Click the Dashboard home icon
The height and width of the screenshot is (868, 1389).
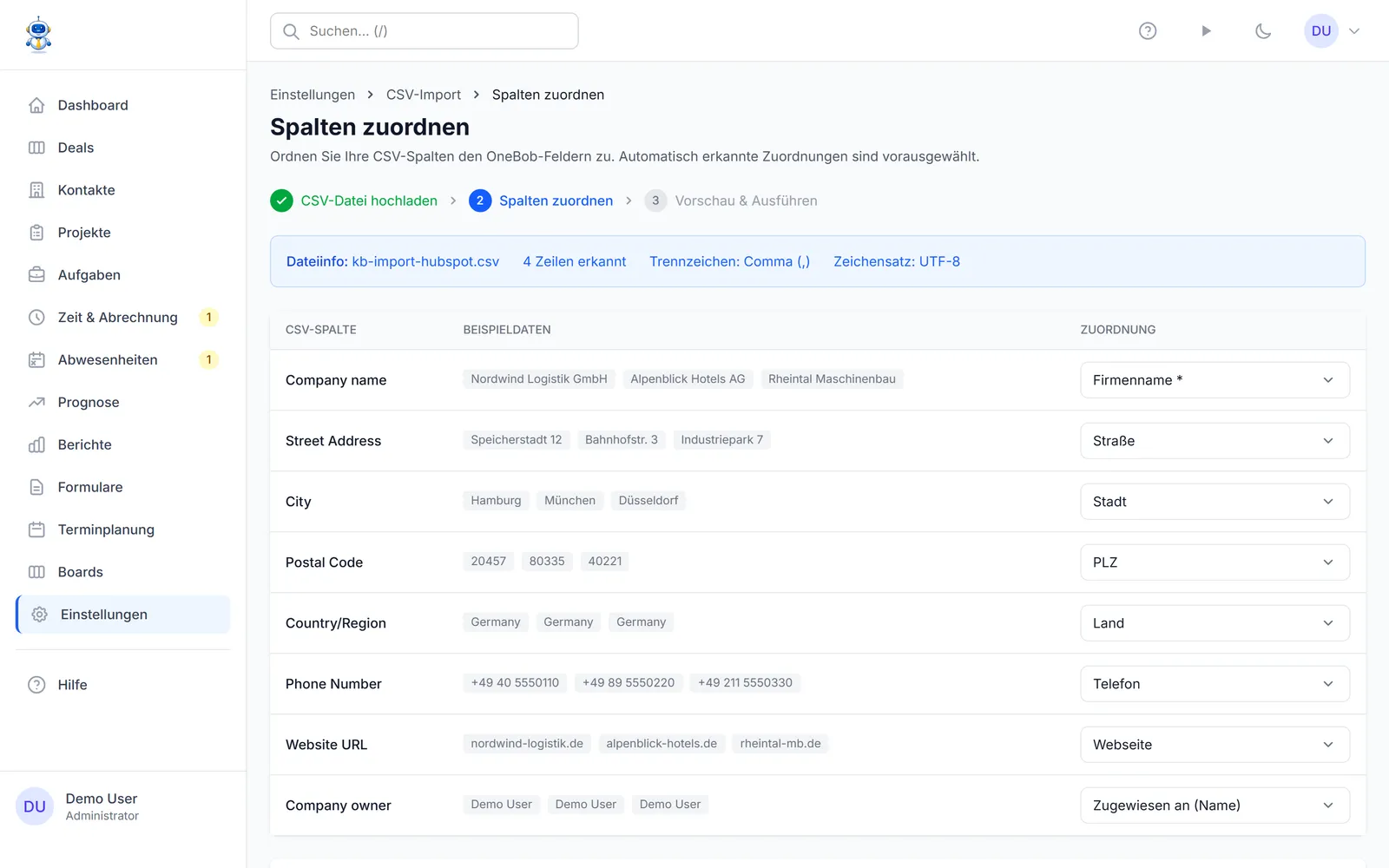click(x=36, y=105)
